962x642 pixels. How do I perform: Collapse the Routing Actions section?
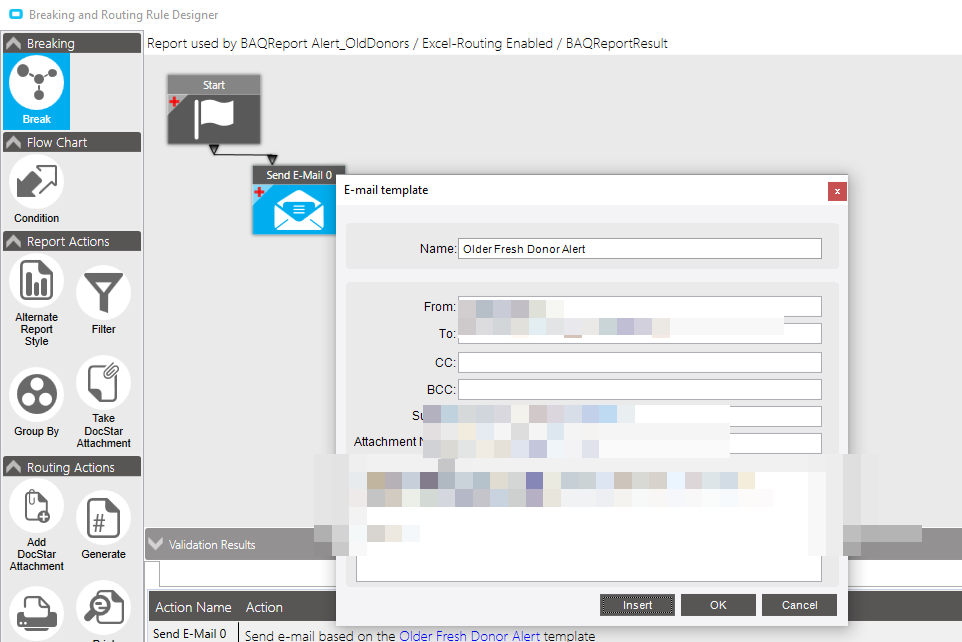(x=72, y=467)
